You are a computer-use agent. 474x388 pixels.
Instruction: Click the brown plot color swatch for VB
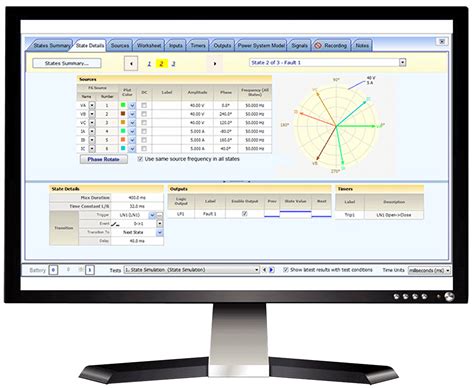[123, 114]
